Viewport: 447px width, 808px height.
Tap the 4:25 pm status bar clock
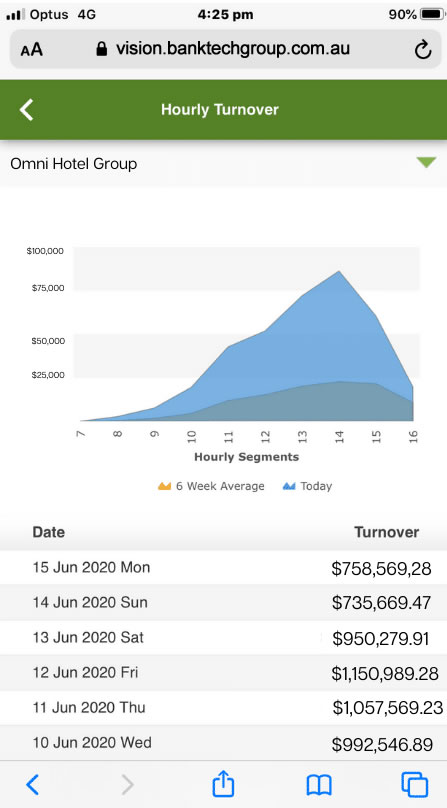(225, 14)
